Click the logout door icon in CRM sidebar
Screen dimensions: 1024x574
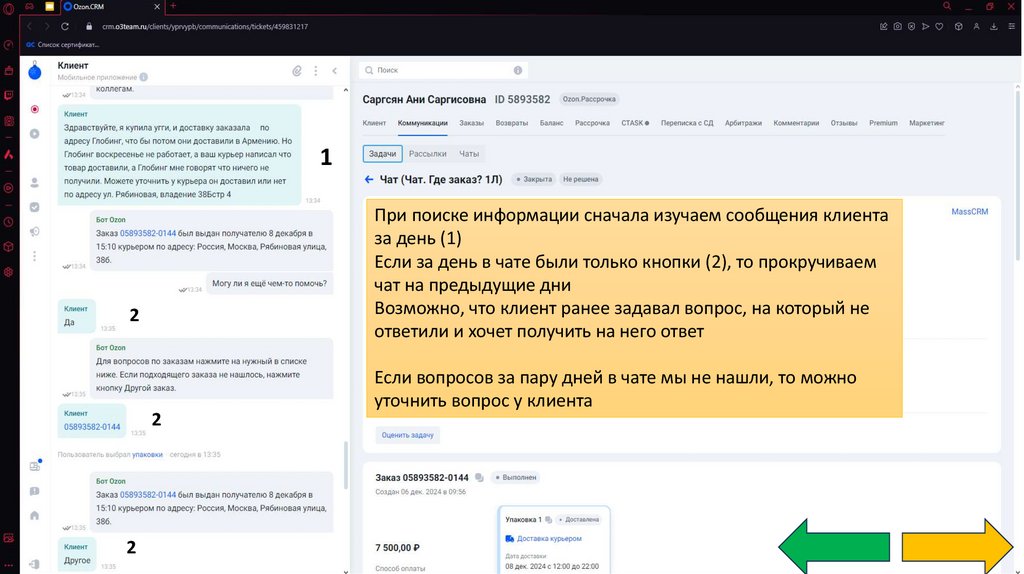(x=35, y=564)
